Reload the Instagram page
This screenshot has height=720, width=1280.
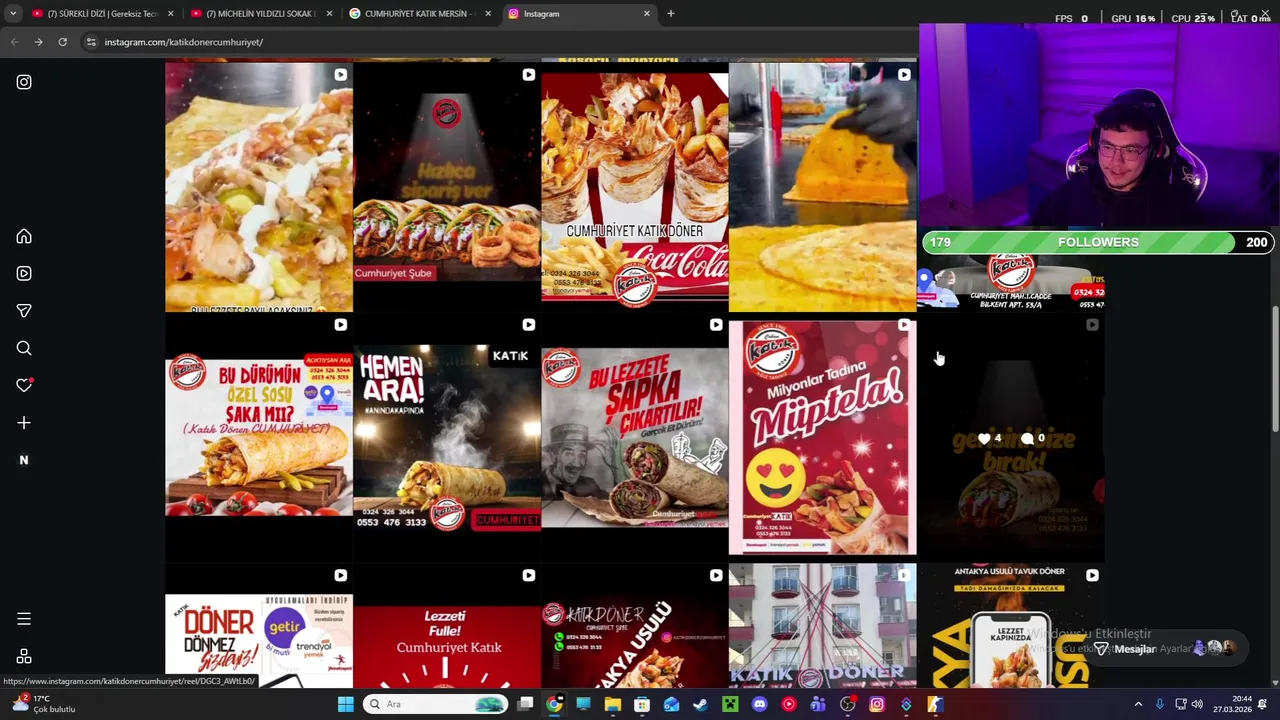point(62,42)
